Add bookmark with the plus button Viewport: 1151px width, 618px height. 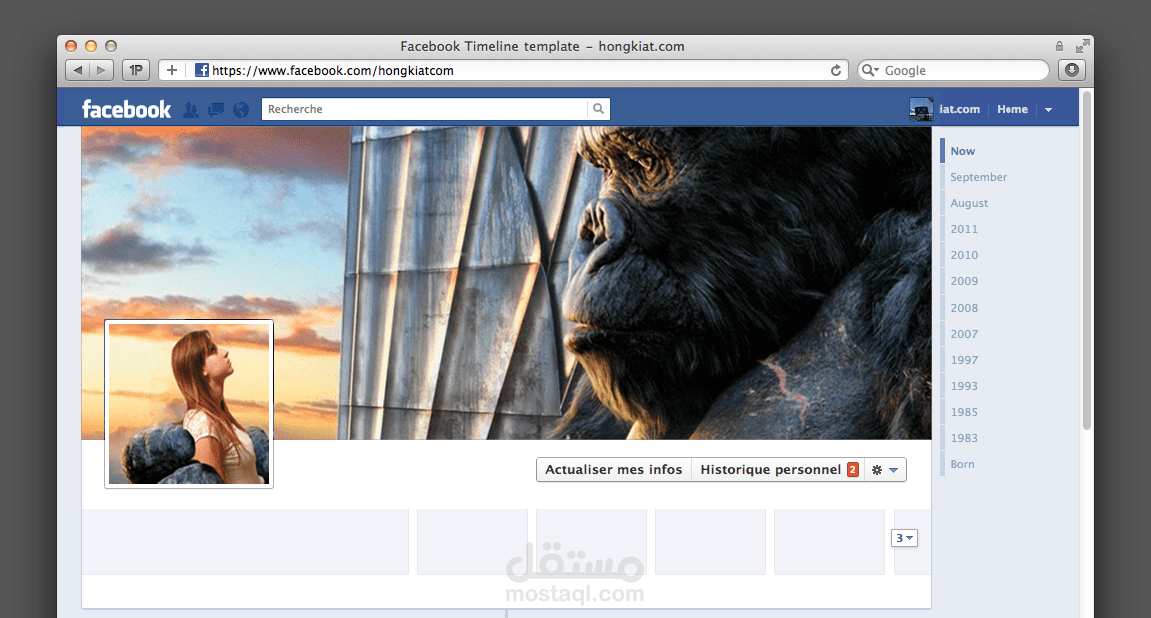pos(172,70)
